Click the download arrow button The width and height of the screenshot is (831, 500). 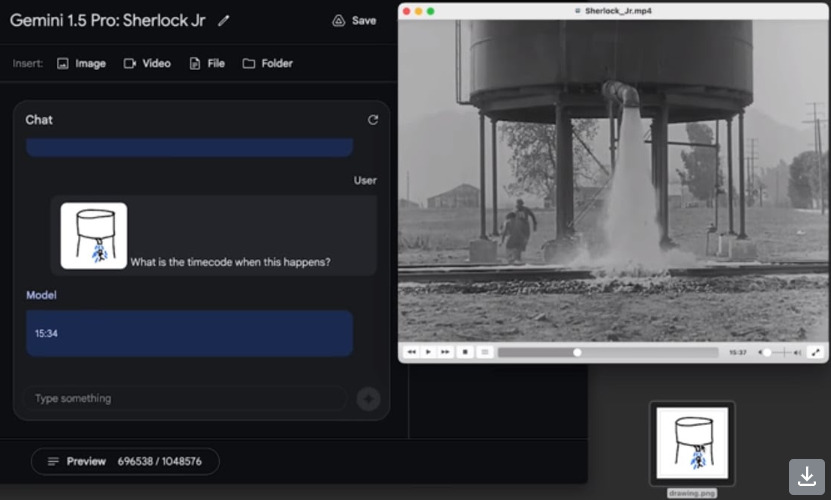[807, 477]
